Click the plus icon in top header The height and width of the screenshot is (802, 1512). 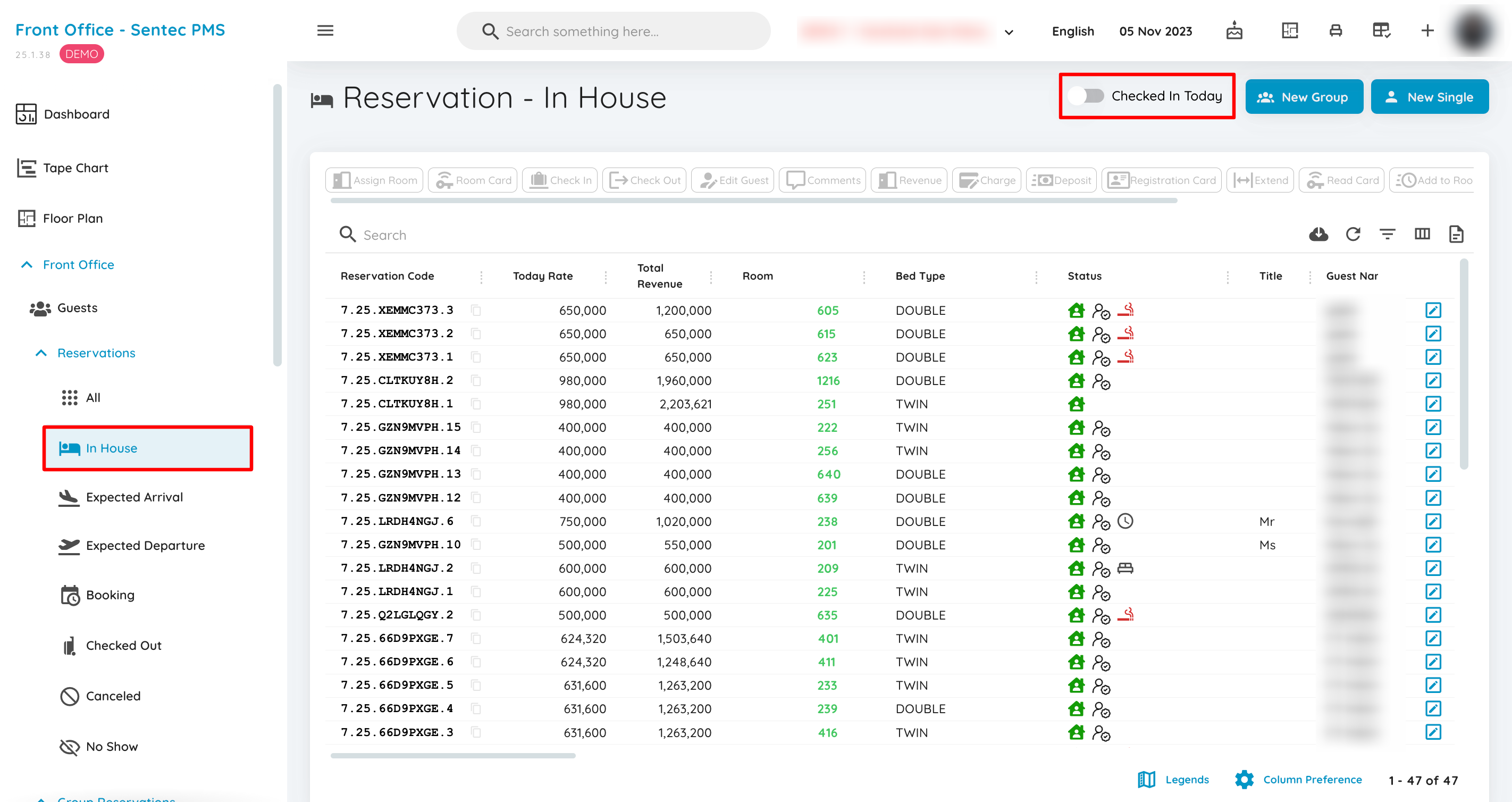[x=1427, y=30]
